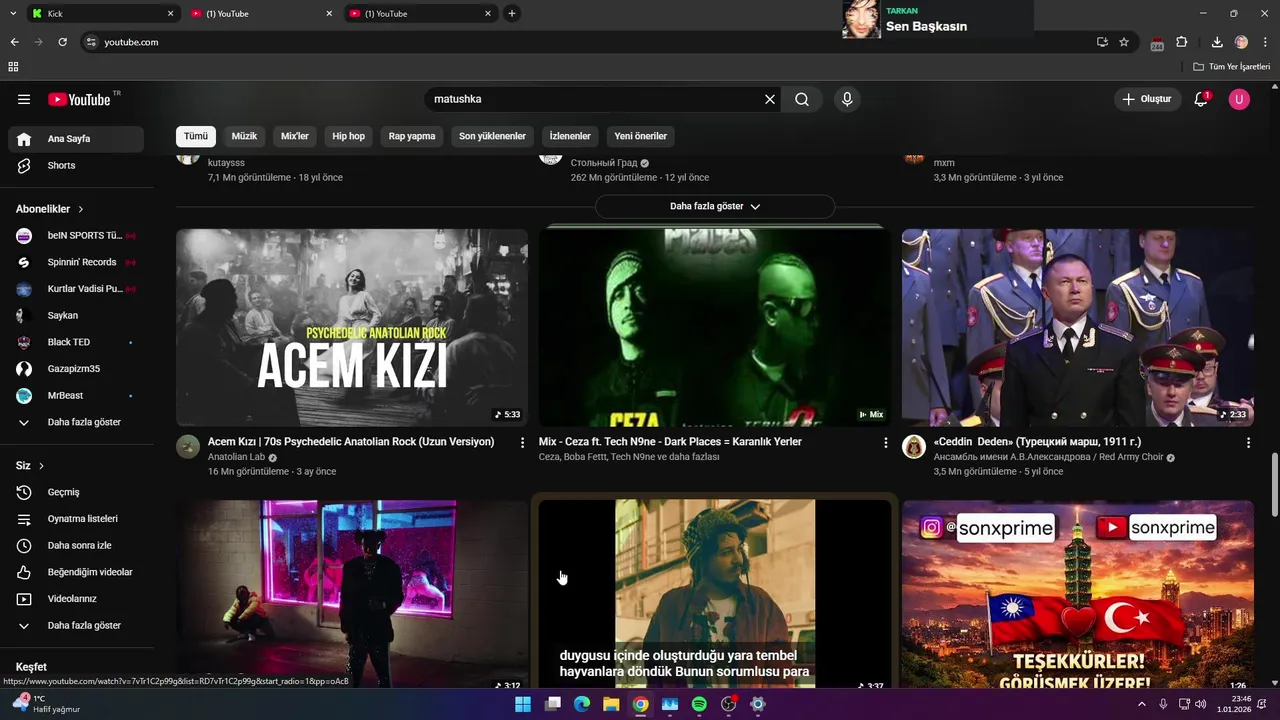Expand Daha fazla göster under subscriptions
This screenshot has width=1280, height=720.
point(76,422)
